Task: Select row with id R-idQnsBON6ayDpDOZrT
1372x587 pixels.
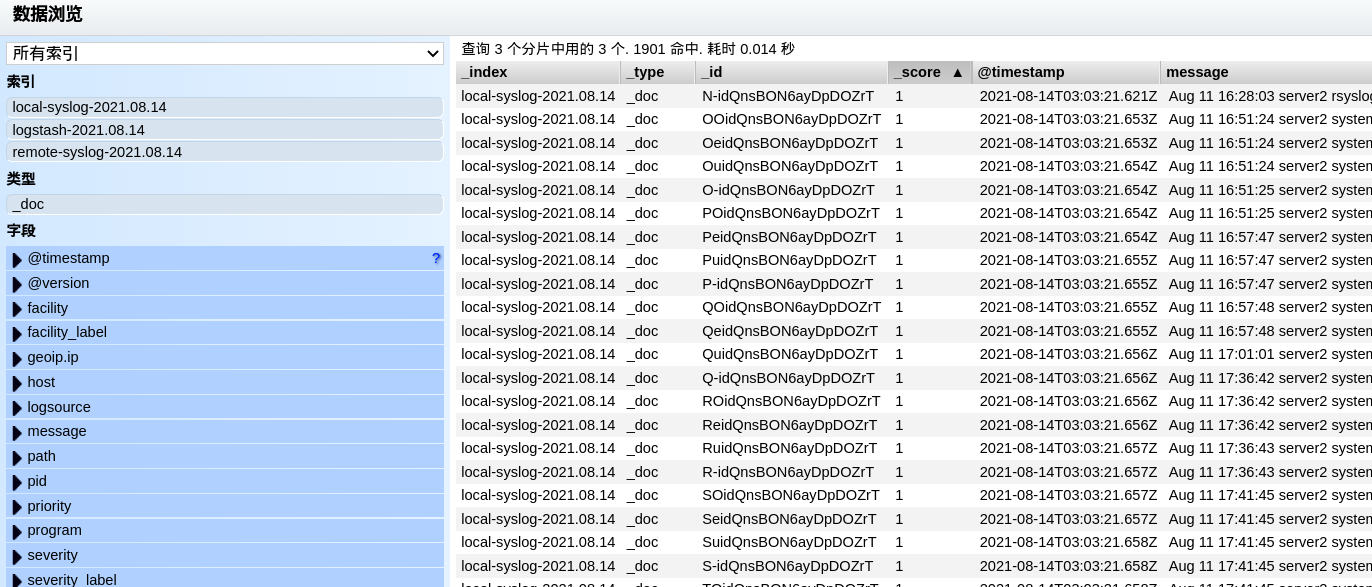Action: click(x=914, y=472)
